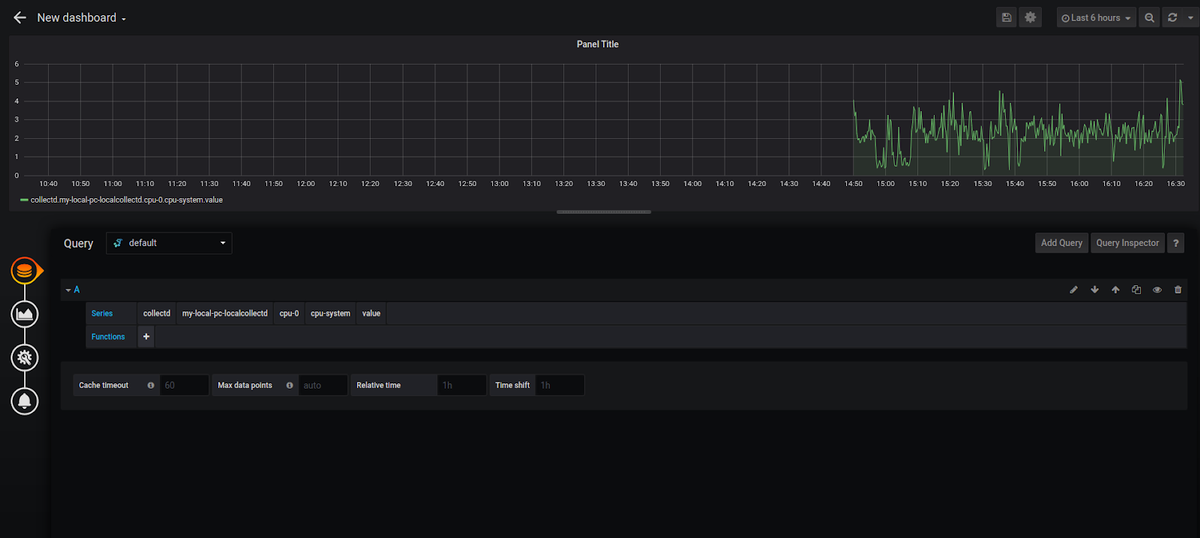Image resolution: width=1200 pixels, height=538 pixels.
Task: Grab the panel resize handle bar
Action: [604, 211]
